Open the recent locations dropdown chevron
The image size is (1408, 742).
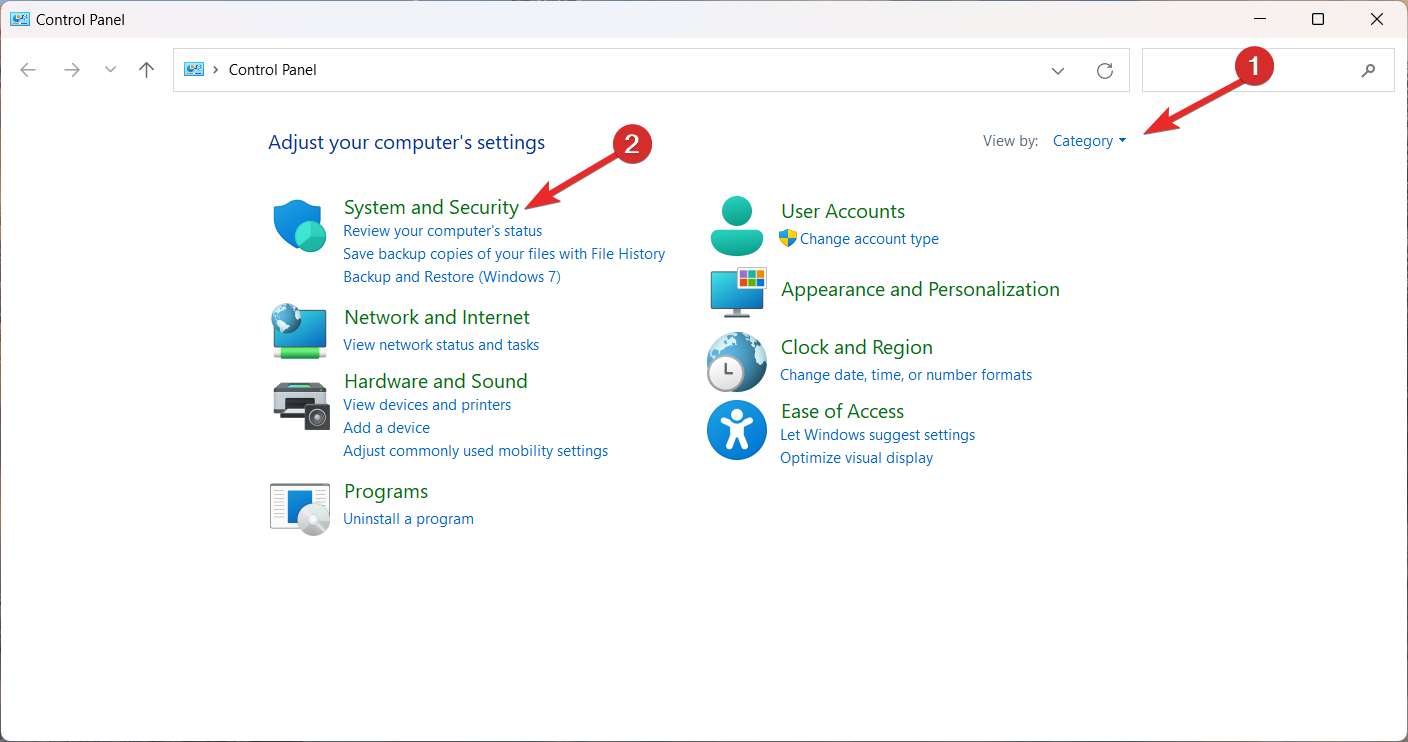point(110,70)
